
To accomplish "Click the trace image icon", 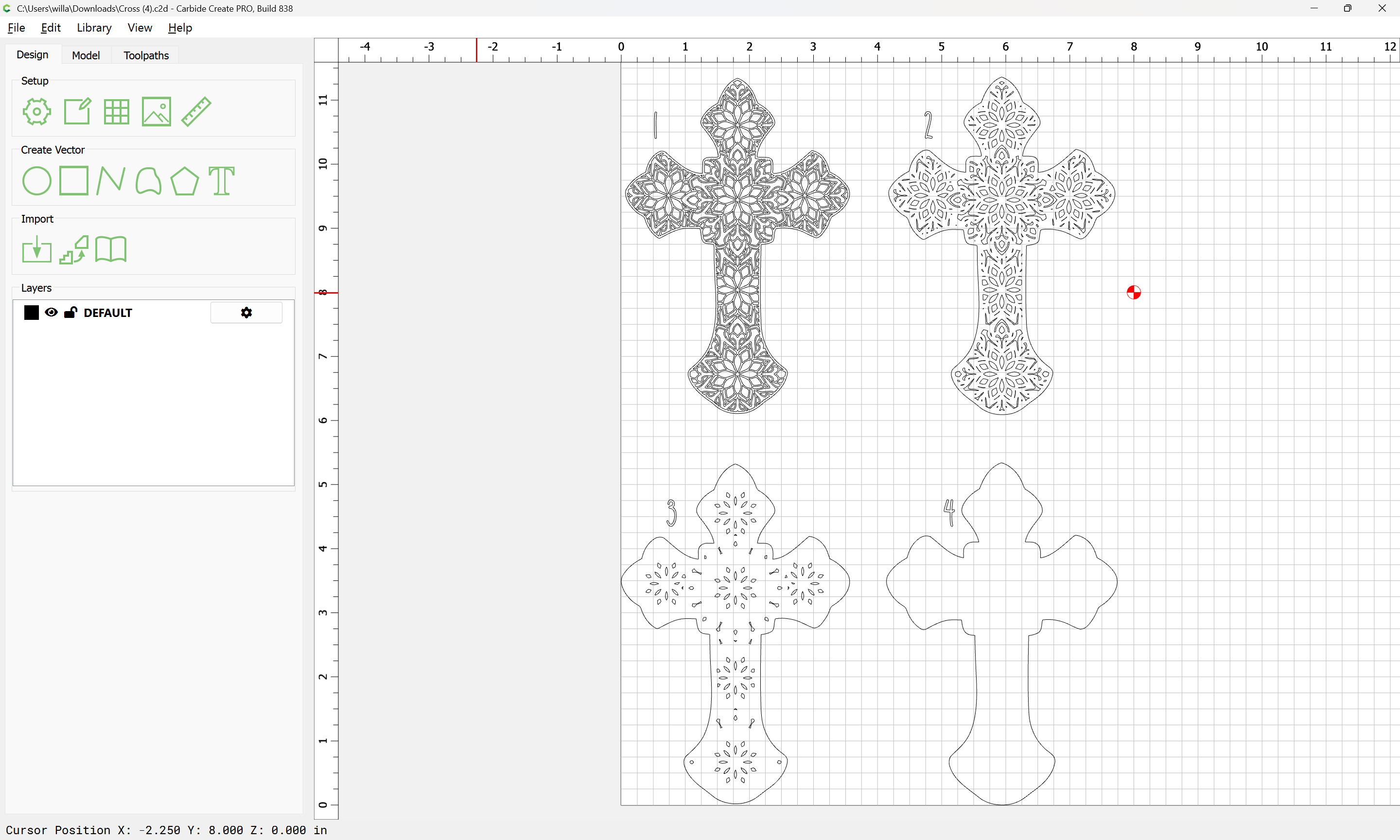I will point(74,250).
